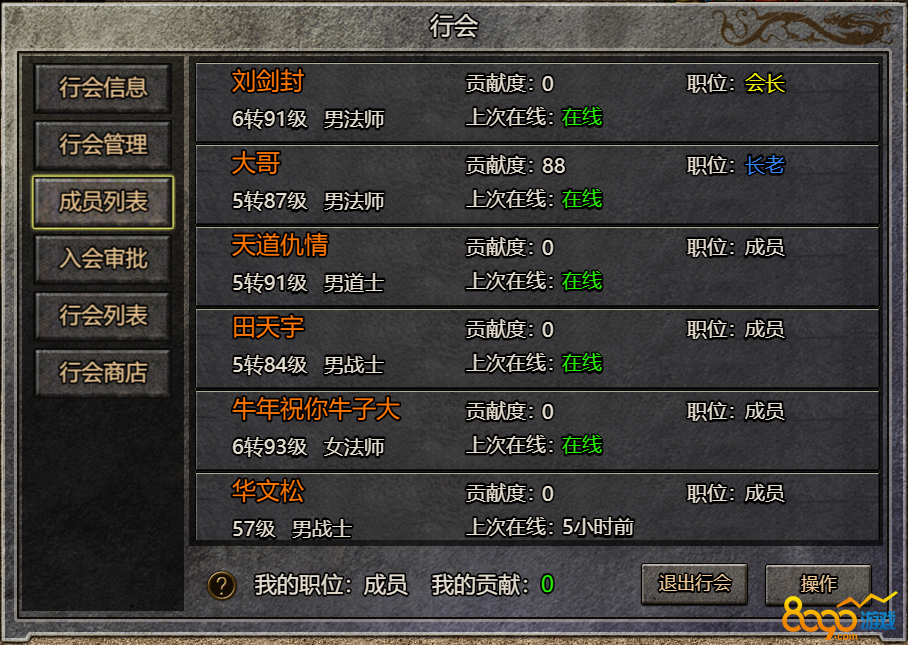This screenshot has width=908, height=645.
Task: Select offline member 华文松 row
Action: coord(537,507)
